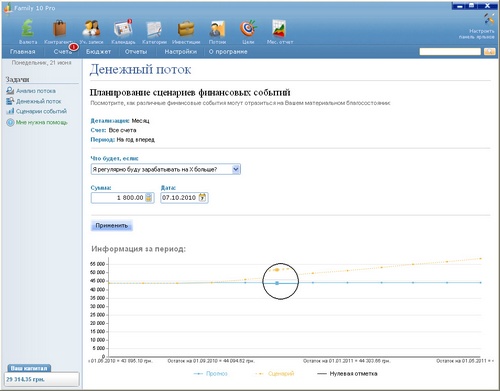Click the search button icon next to search field
Image resolution: width=500 pixels, height=391 pixels.
489,52
